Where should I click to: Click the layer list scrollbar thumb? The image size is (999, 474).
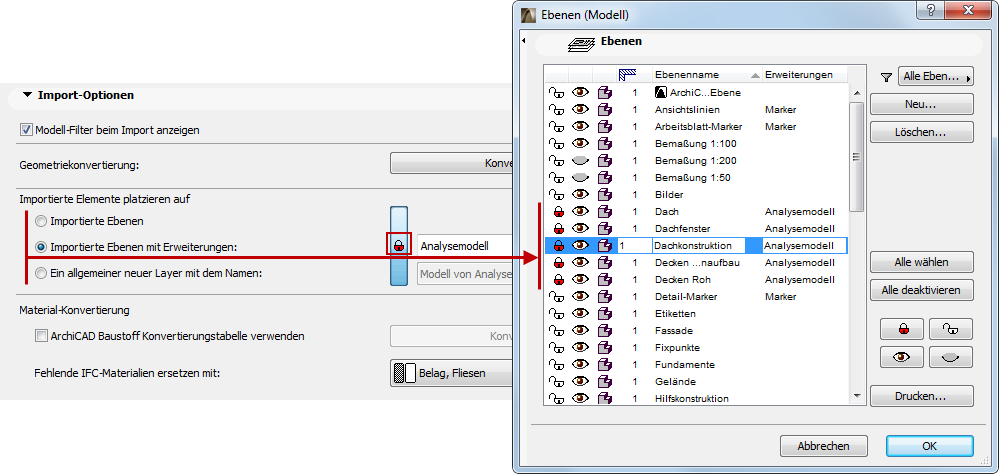pyautogui.click(x=856, y=157)
